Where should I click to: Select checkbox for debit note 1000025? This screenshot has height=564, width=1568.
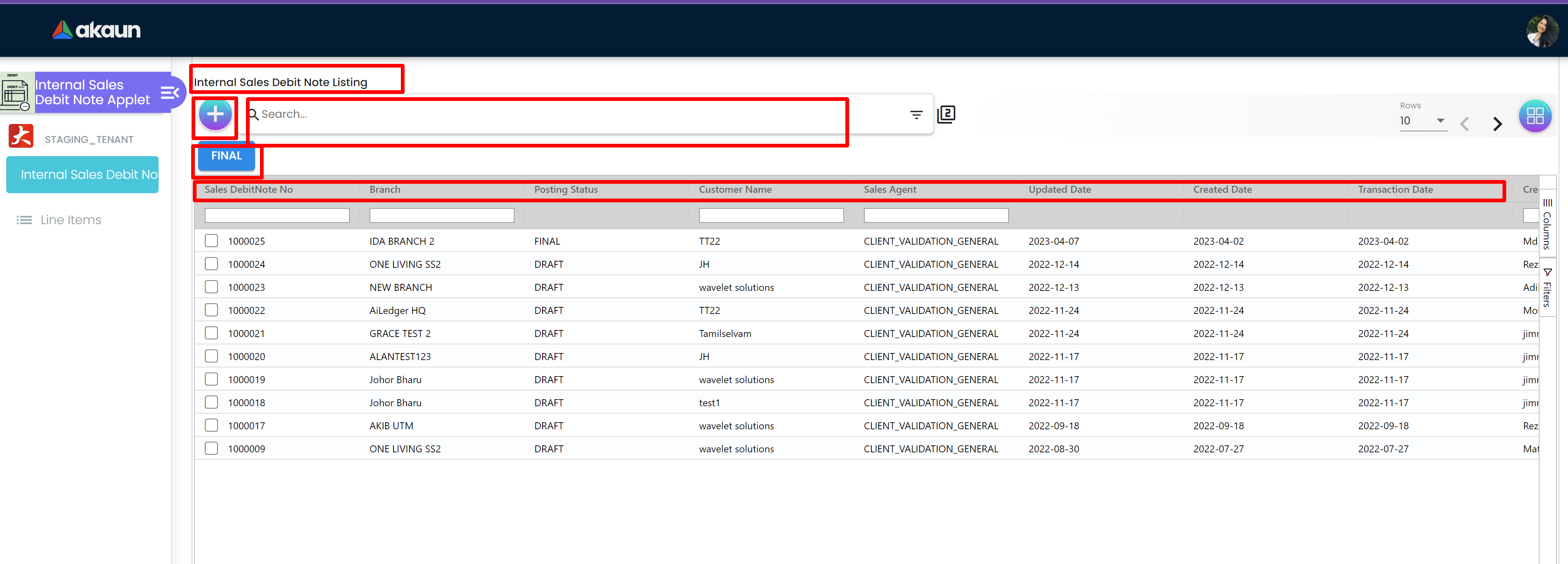(211, 241)
